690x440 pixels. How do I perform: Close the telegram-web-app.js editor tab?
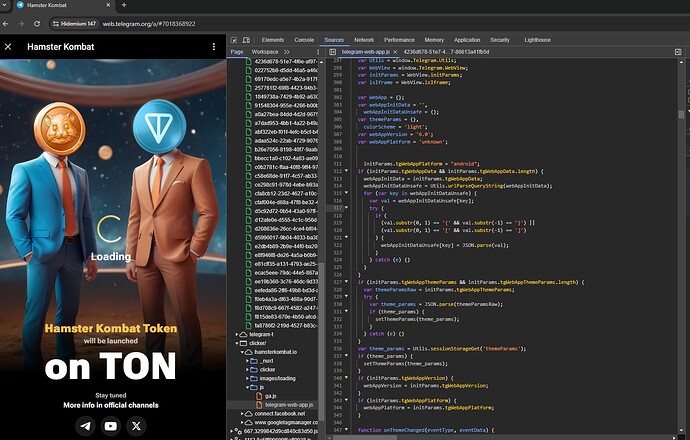coord(395,52)
